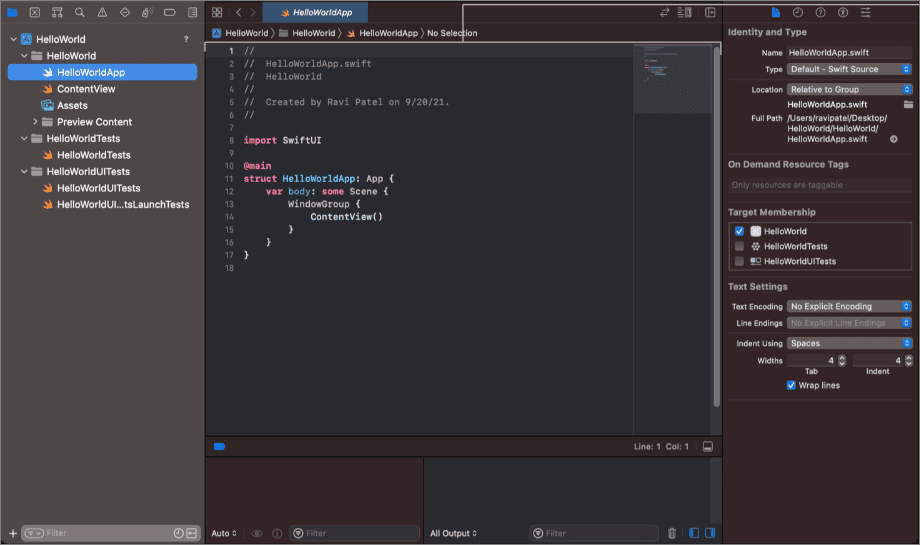
Task: Open the History inspector clock icon
Action: pos(798,13)
